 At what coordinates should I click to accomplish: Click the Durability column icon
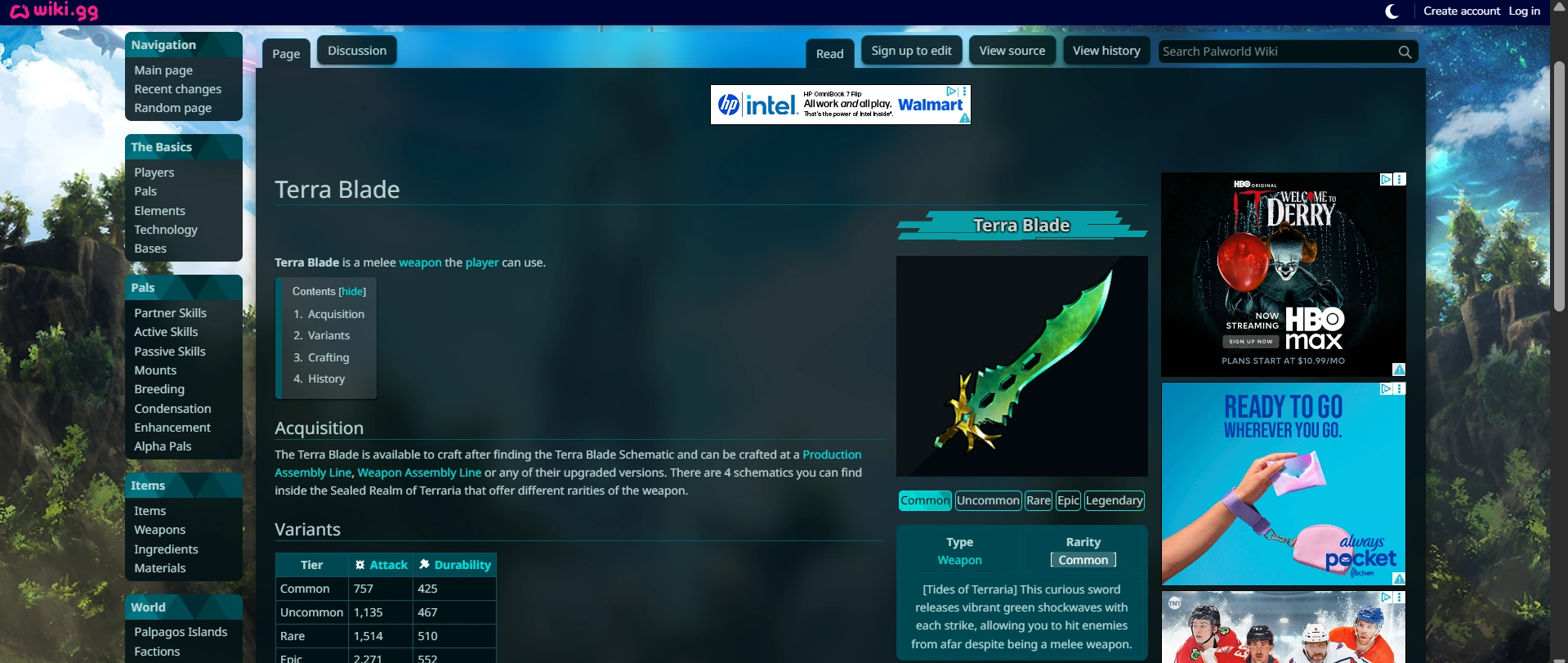click(424, 564)
